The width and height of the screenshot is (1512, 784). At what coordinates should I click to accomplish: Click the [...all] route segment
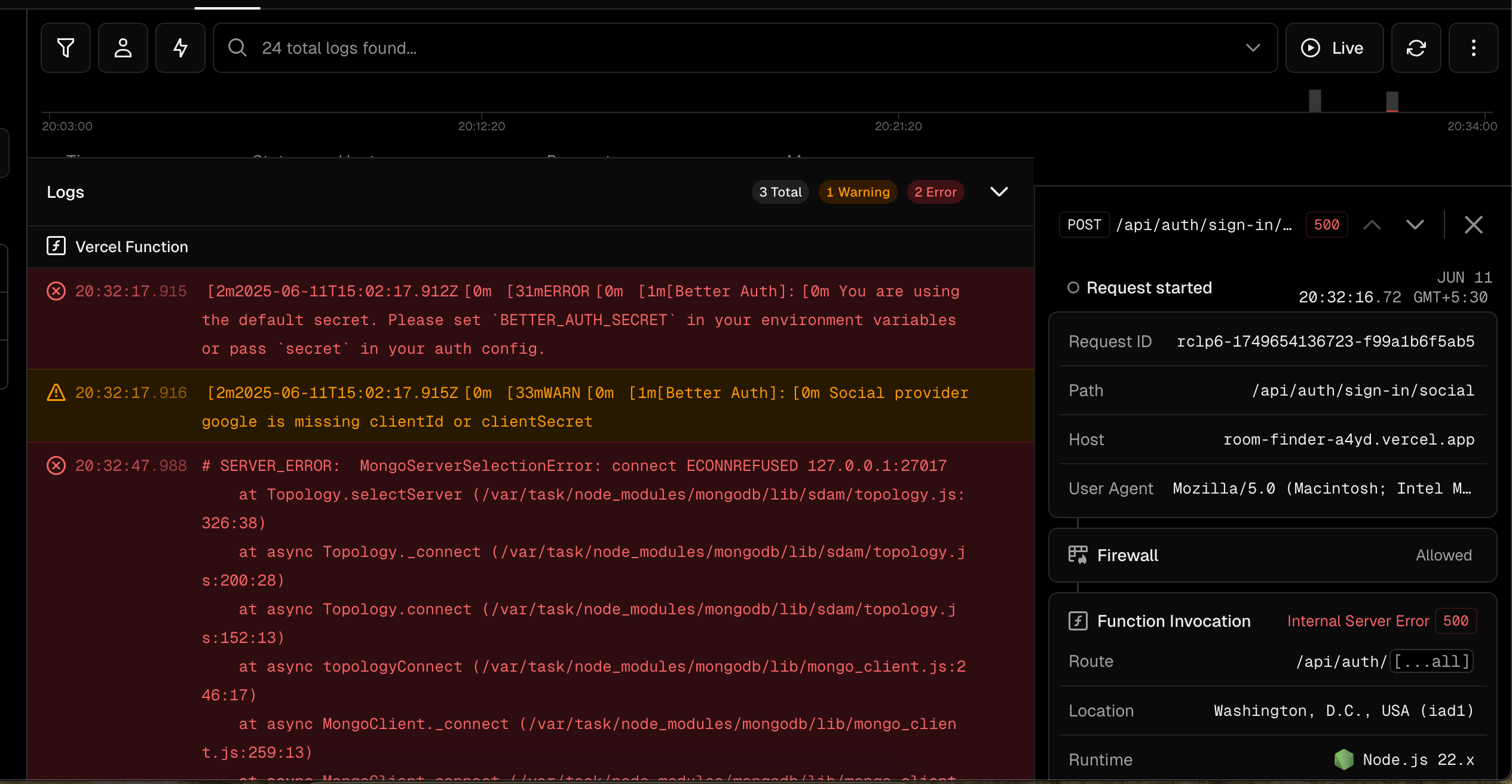(x=1431, y=661)
